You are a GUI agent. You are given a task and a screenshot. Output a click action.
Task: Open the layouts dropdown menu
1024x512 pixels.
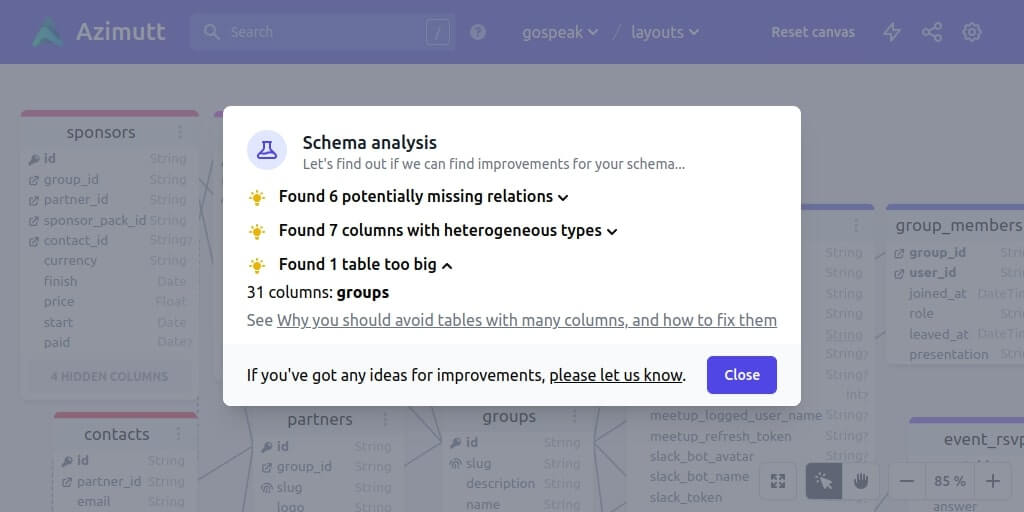click(665, 32)
